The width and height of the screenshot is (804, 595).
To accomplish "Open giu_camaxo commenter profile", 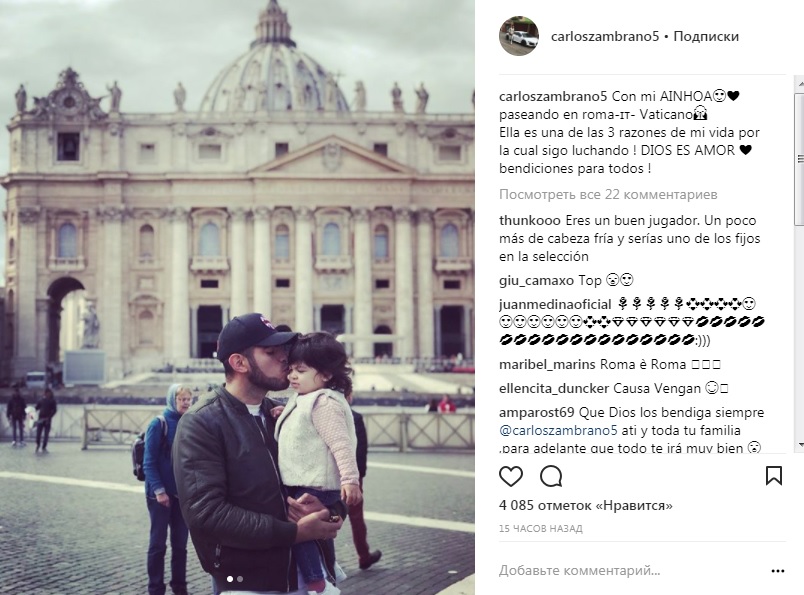I will tap(536, 281).
